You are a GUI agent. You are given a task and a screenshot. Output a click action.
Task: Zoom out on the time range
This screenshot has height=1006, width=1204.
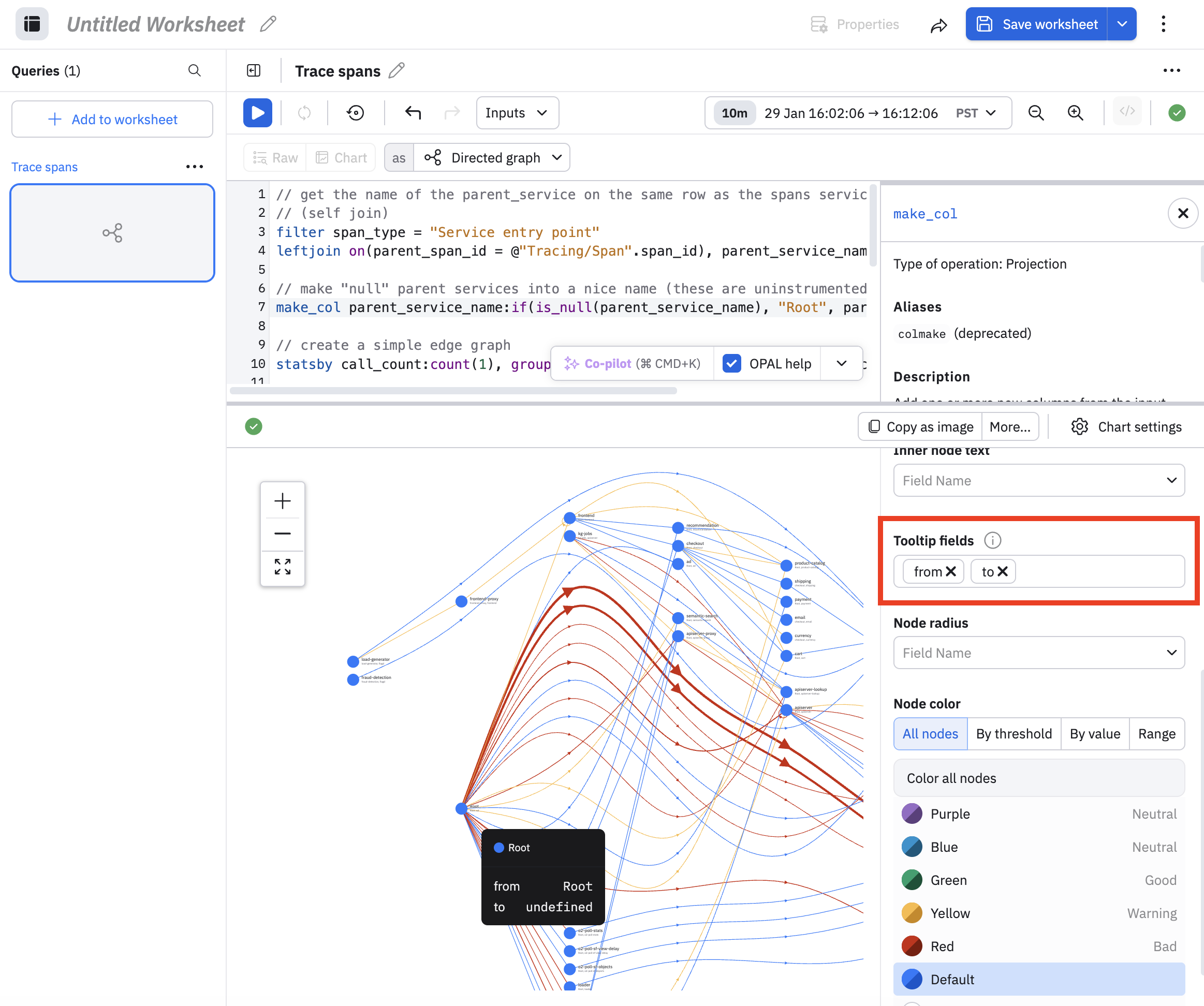[1035, 112]
